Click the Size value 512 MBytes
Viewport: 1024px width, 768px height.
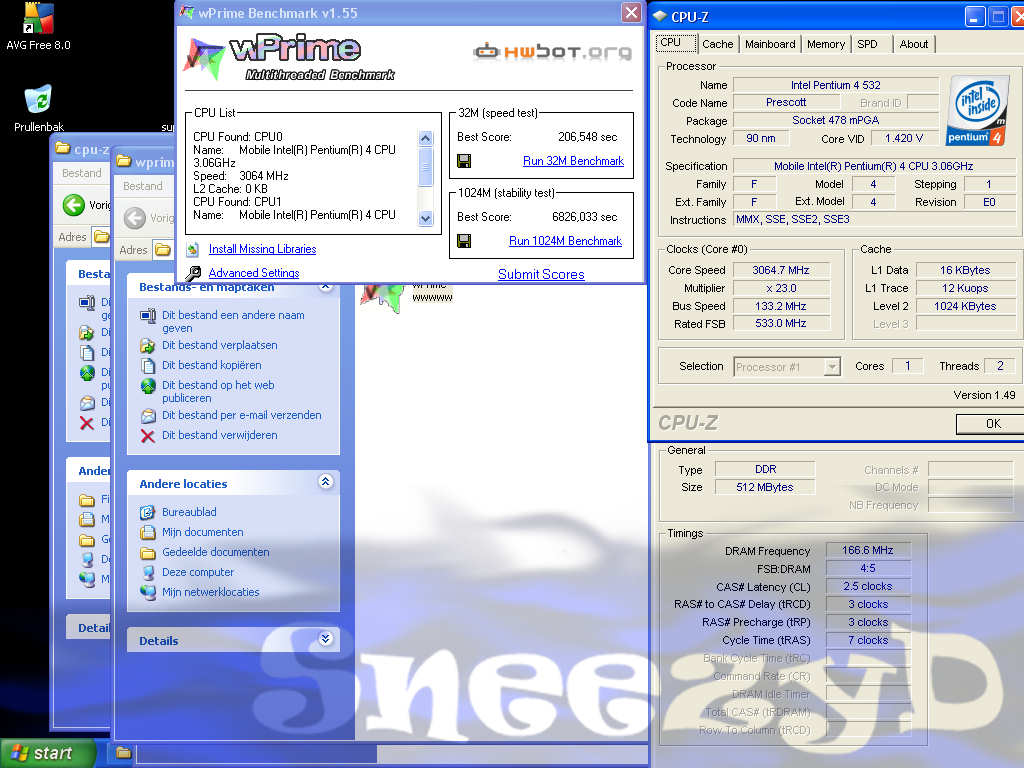pyautogui.click(x=765, y=487)
